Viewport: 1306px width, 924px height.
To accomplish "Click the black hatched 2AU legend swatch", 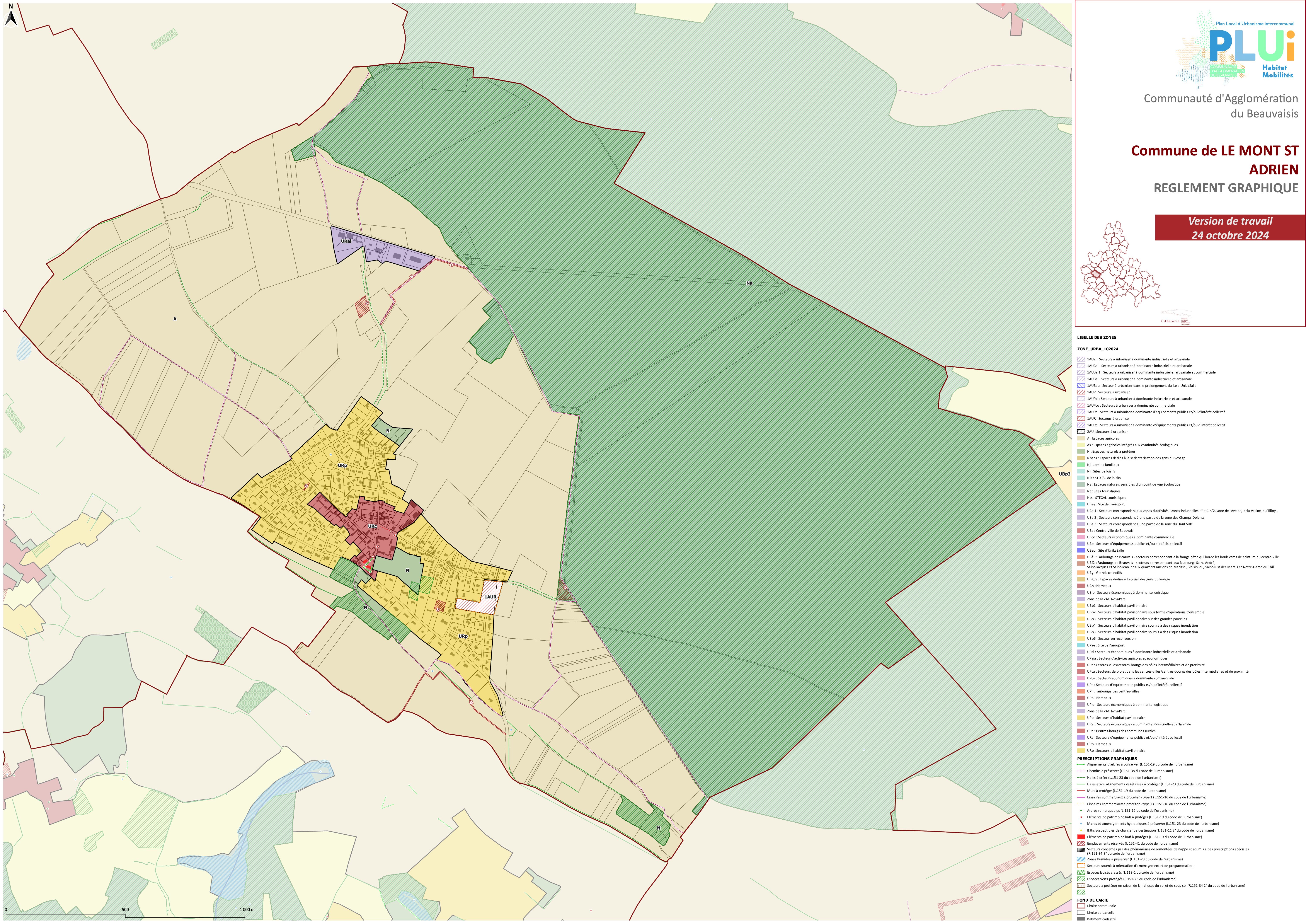I will pos(1081,432).
